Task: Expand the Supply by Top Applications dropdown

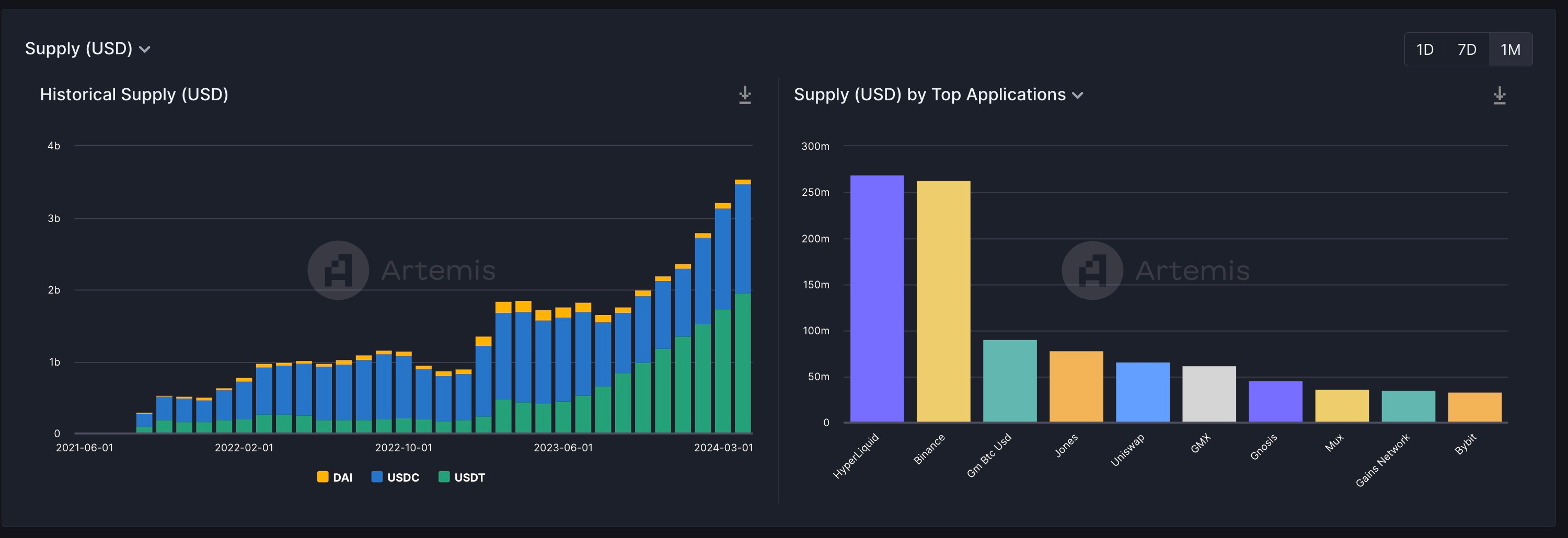Action: coord(939,95)
